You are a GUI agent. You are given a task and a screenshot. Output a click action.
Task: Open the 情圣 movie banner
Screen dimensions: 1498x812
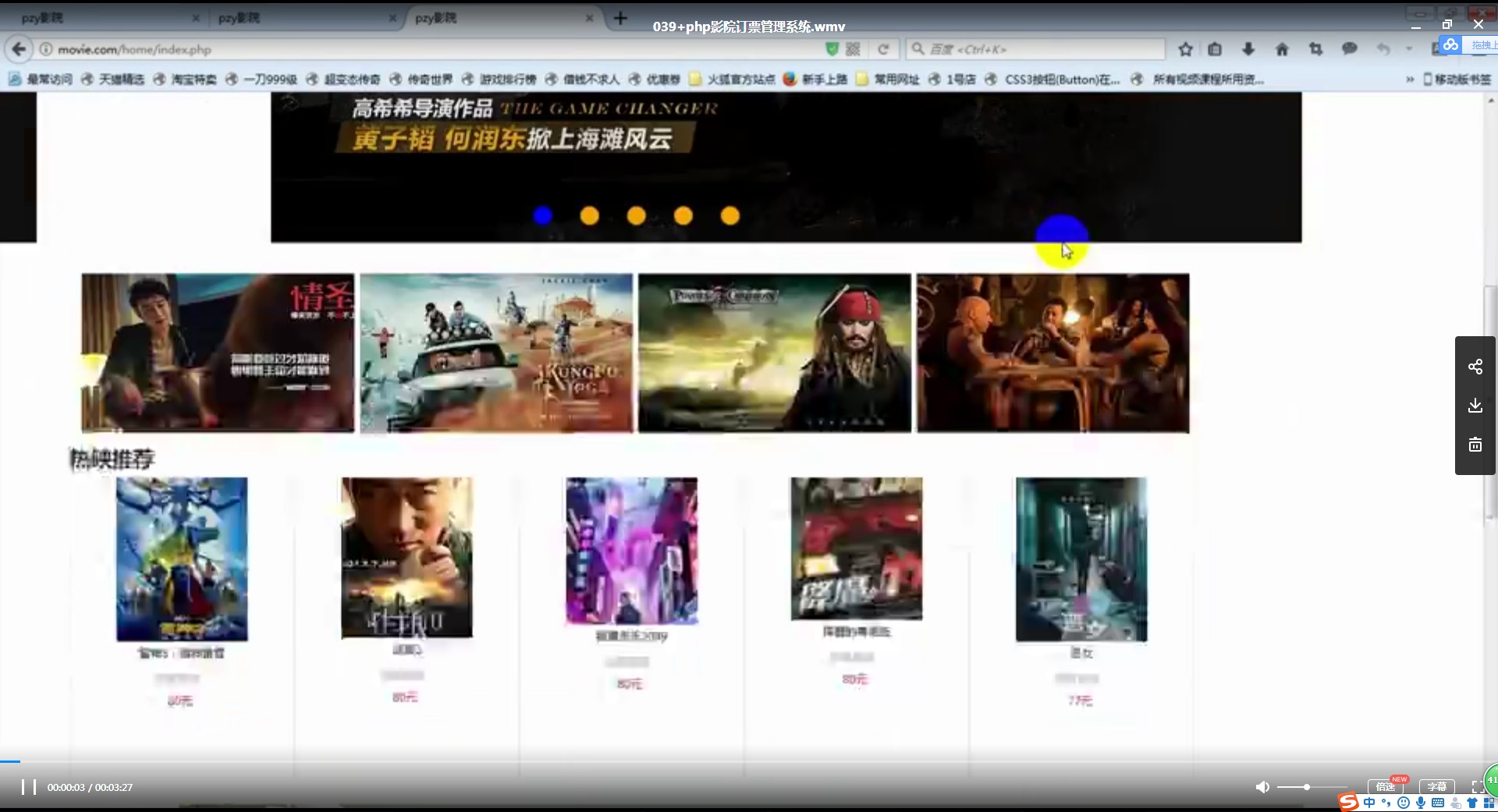(x=218, y=353)
